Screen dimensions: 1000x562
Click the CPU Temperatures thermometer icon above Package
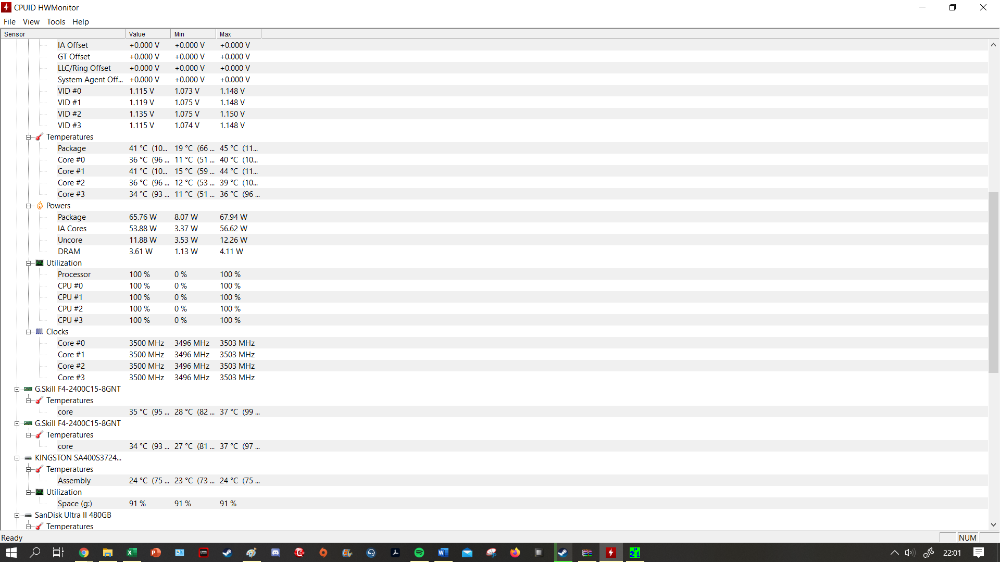point(40,137)
